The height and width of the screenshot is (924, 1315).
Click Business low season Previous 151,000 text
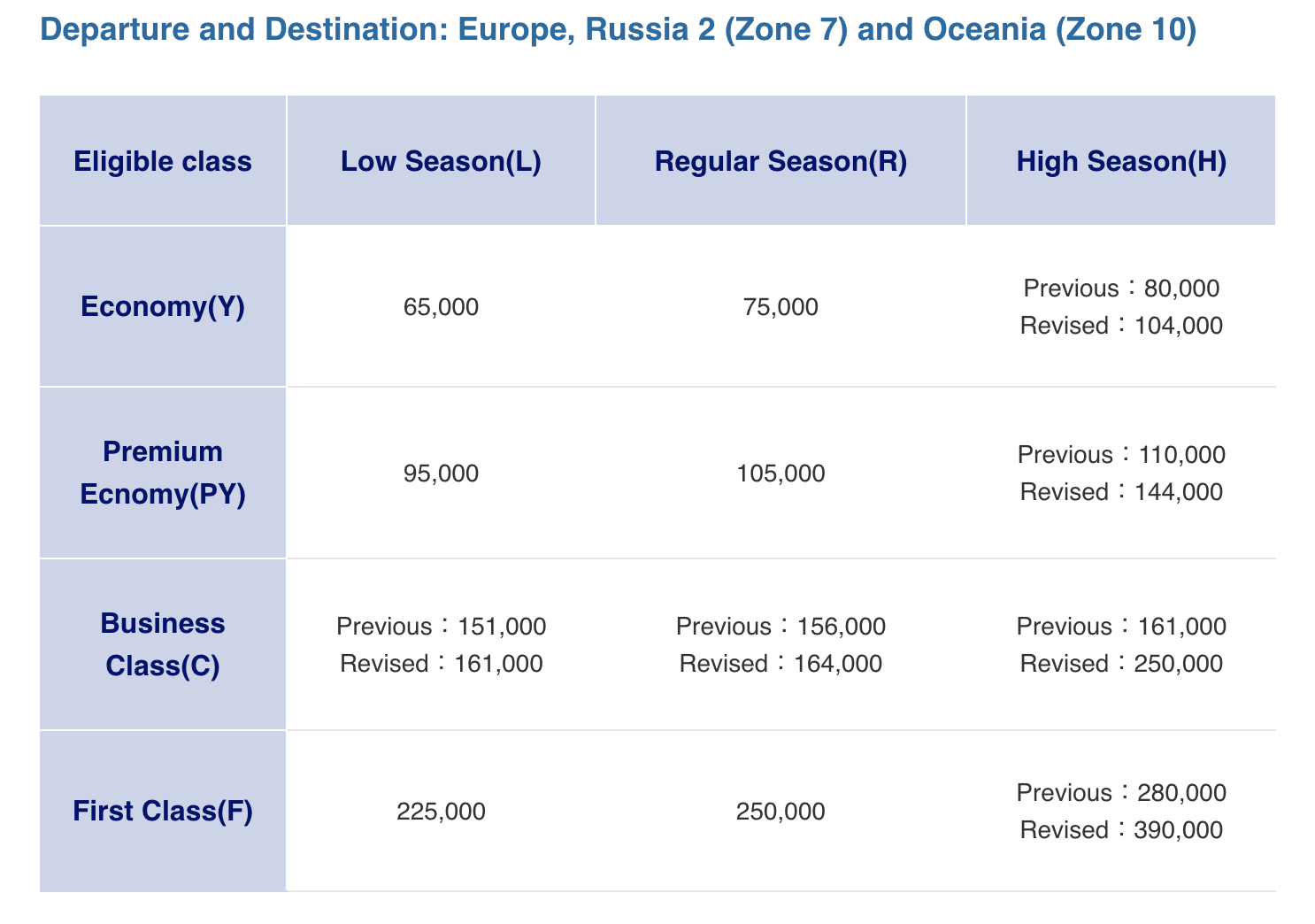pyautogui.click(x=441, y=627)
